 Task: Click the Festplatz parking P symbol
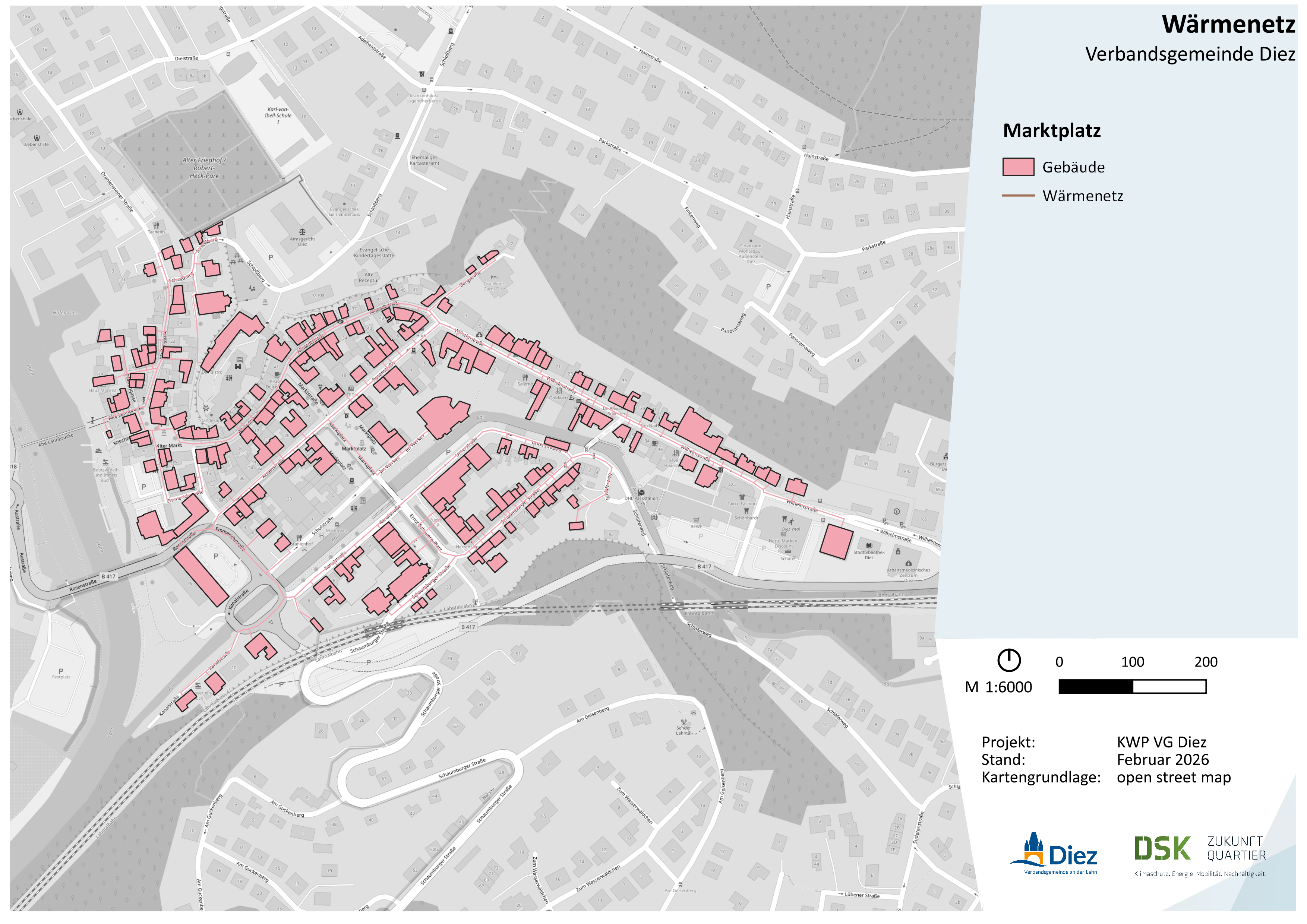coord(61,671)
